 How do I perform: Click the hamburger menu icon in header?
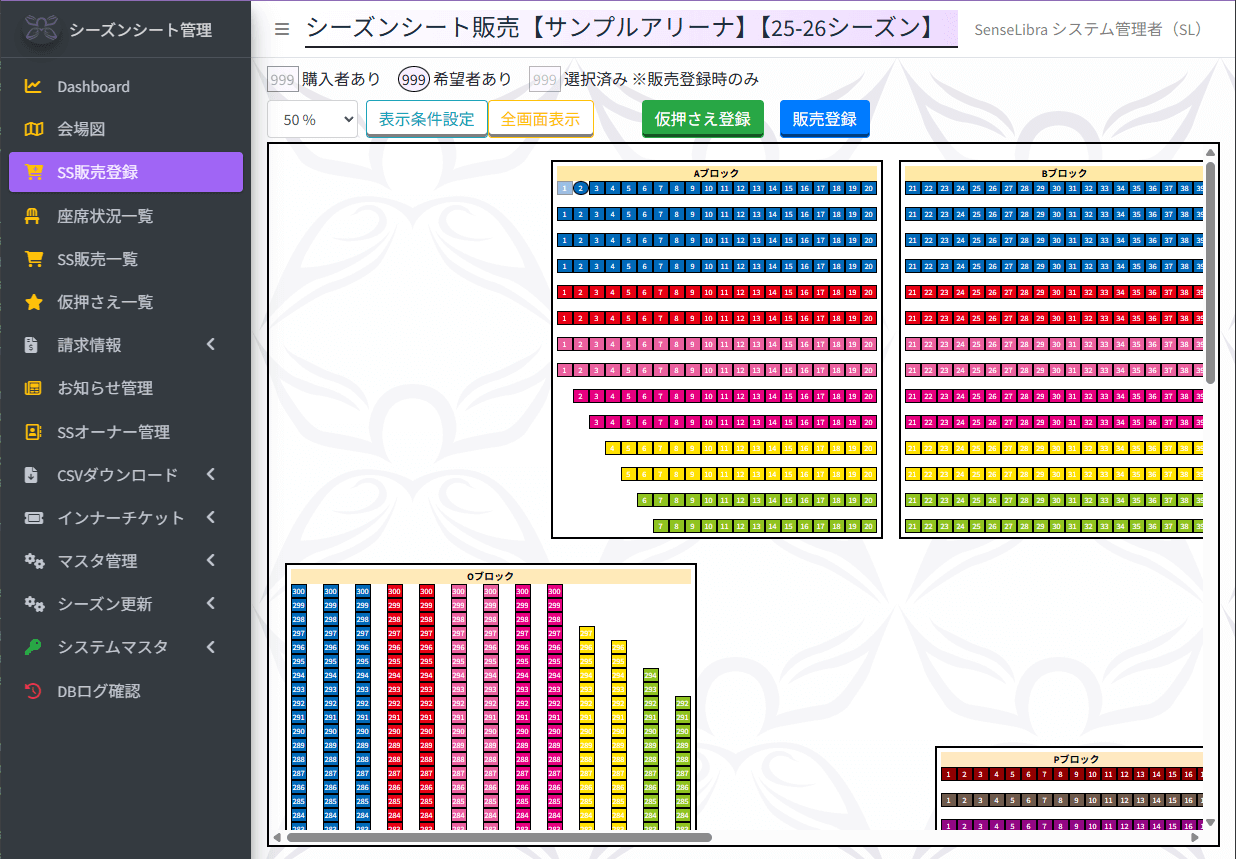282,29
